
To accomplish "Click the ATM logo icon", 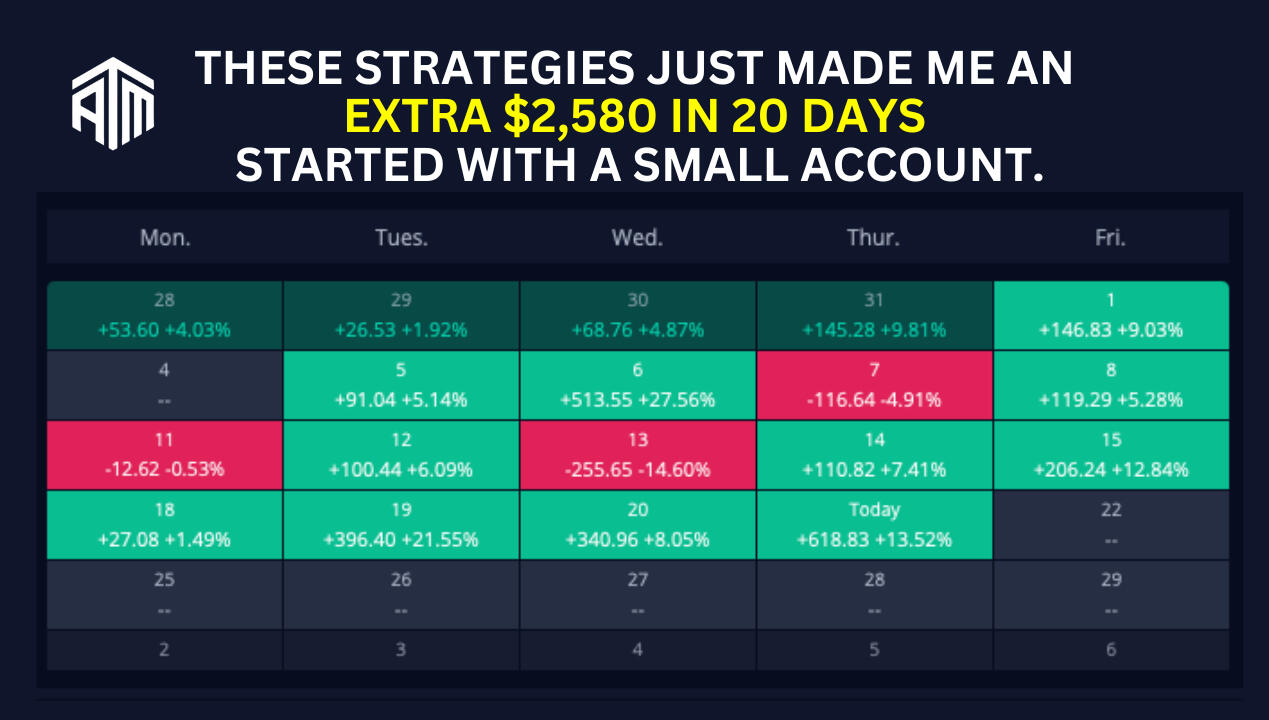I will tap(113, 104).
